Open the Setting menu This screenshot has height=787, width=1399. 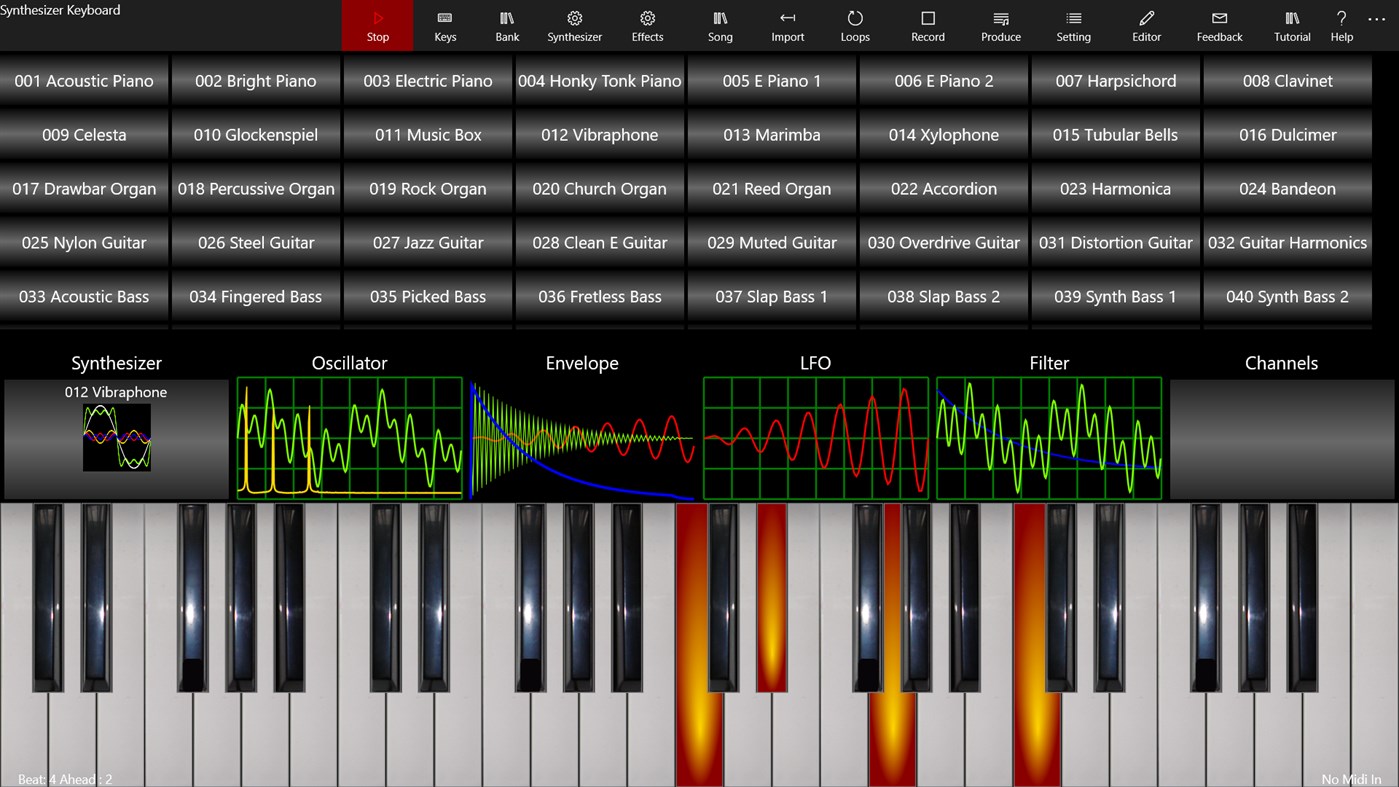(1073, 25)
